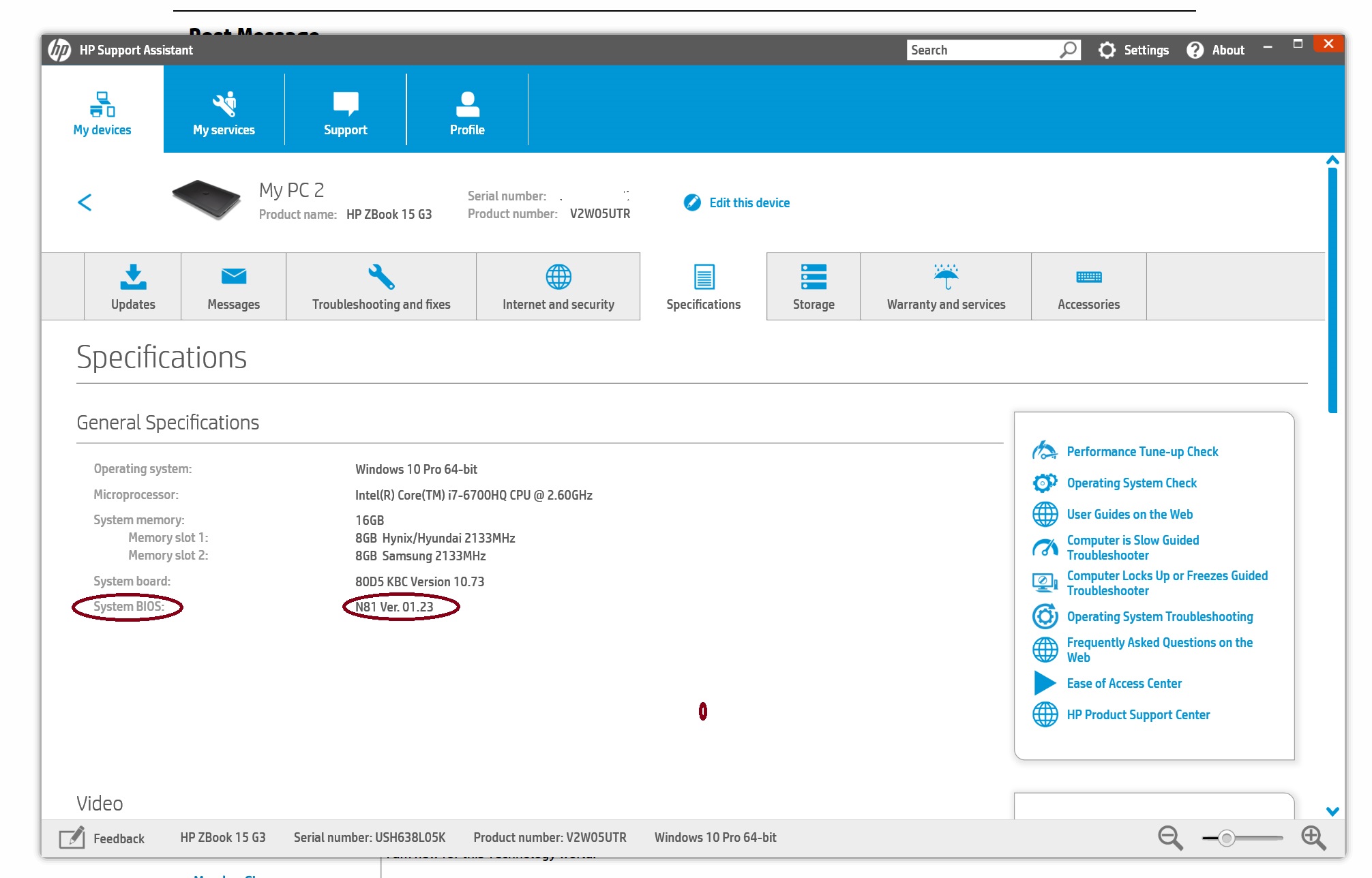This screenshot has height=878, width=1372.
Task: Open User Guides on the Web link
Action: (x=1129, y=514)
